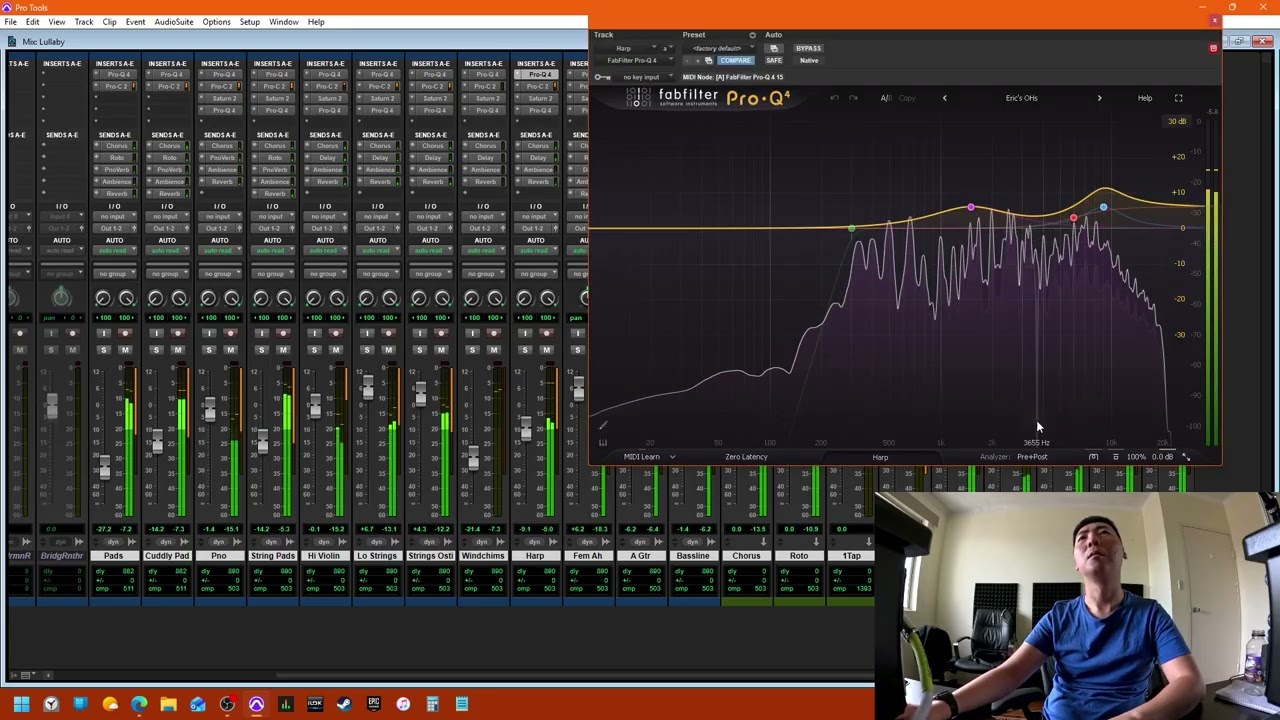Toggle input monitoring on Strings Osti track
The width and height of the screenshot is (1280, 720).
tap(419, 333)
